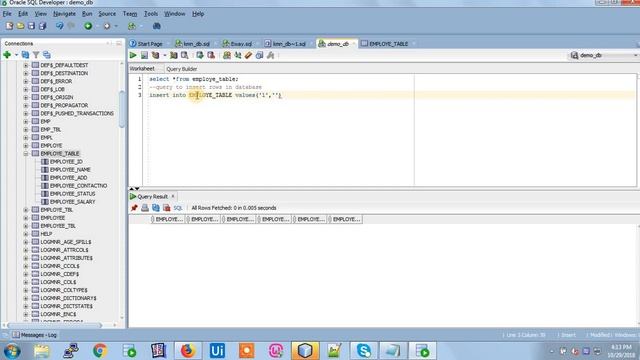
Task: Switch to the Start Page tab
Action: [x=146, y=44]
